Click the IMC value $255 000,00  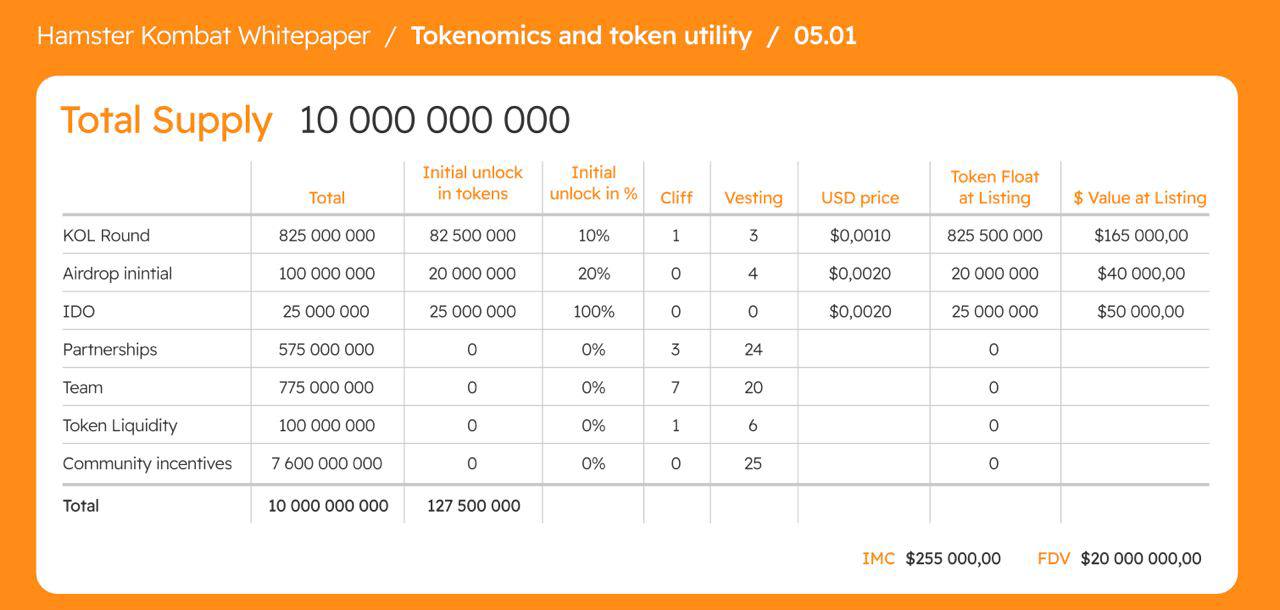(x=952, y=559)
